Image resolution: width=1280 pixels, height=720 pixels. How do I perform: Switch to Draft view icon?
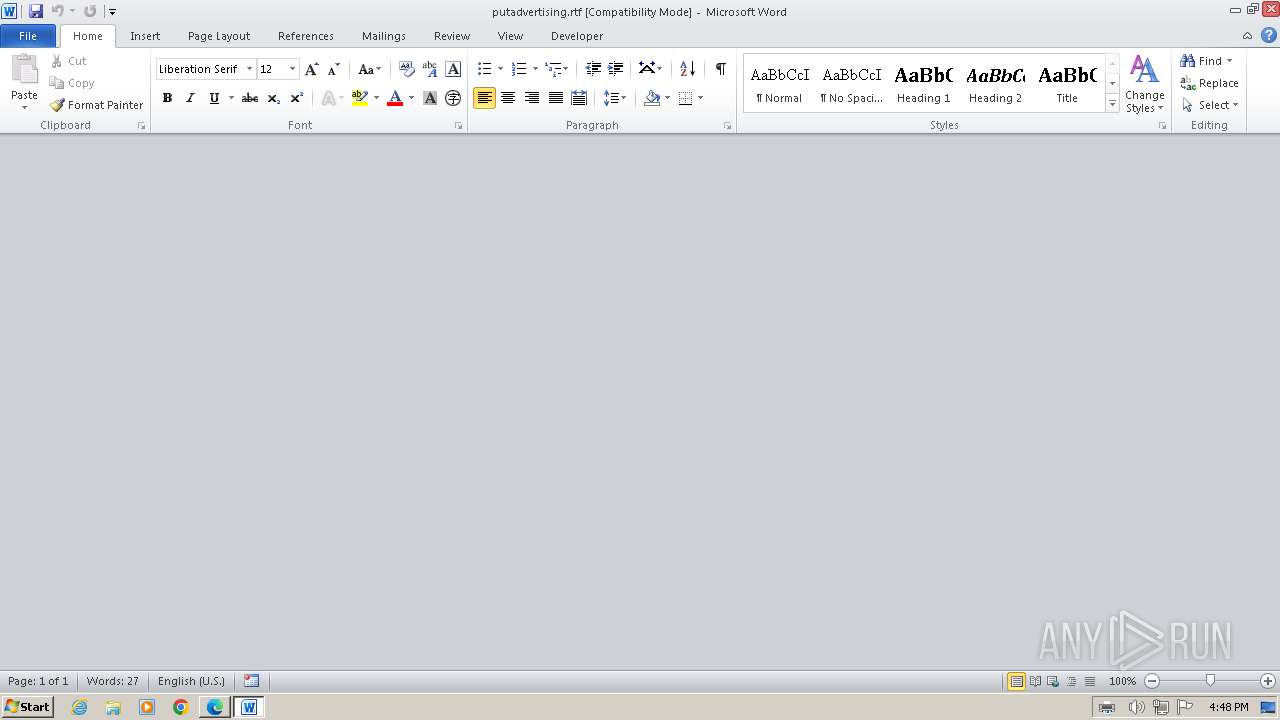[1090, 681]
